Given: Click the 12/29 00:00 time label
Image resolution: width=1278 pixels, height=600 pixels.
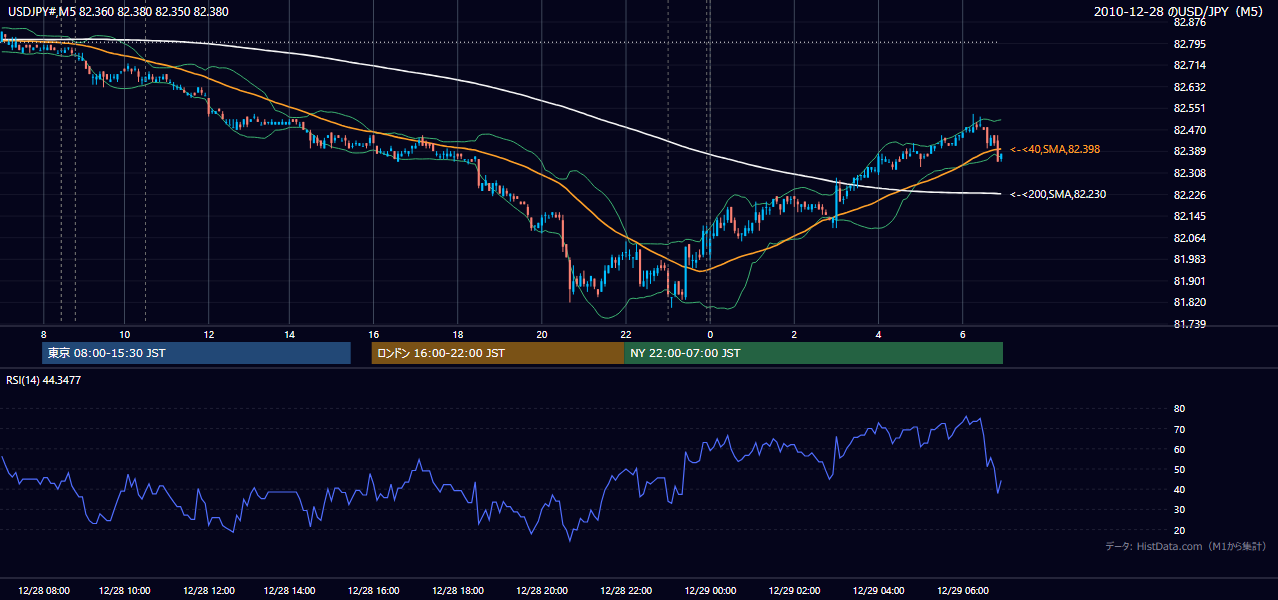Looking at the screenshot, I should (711, 591).
